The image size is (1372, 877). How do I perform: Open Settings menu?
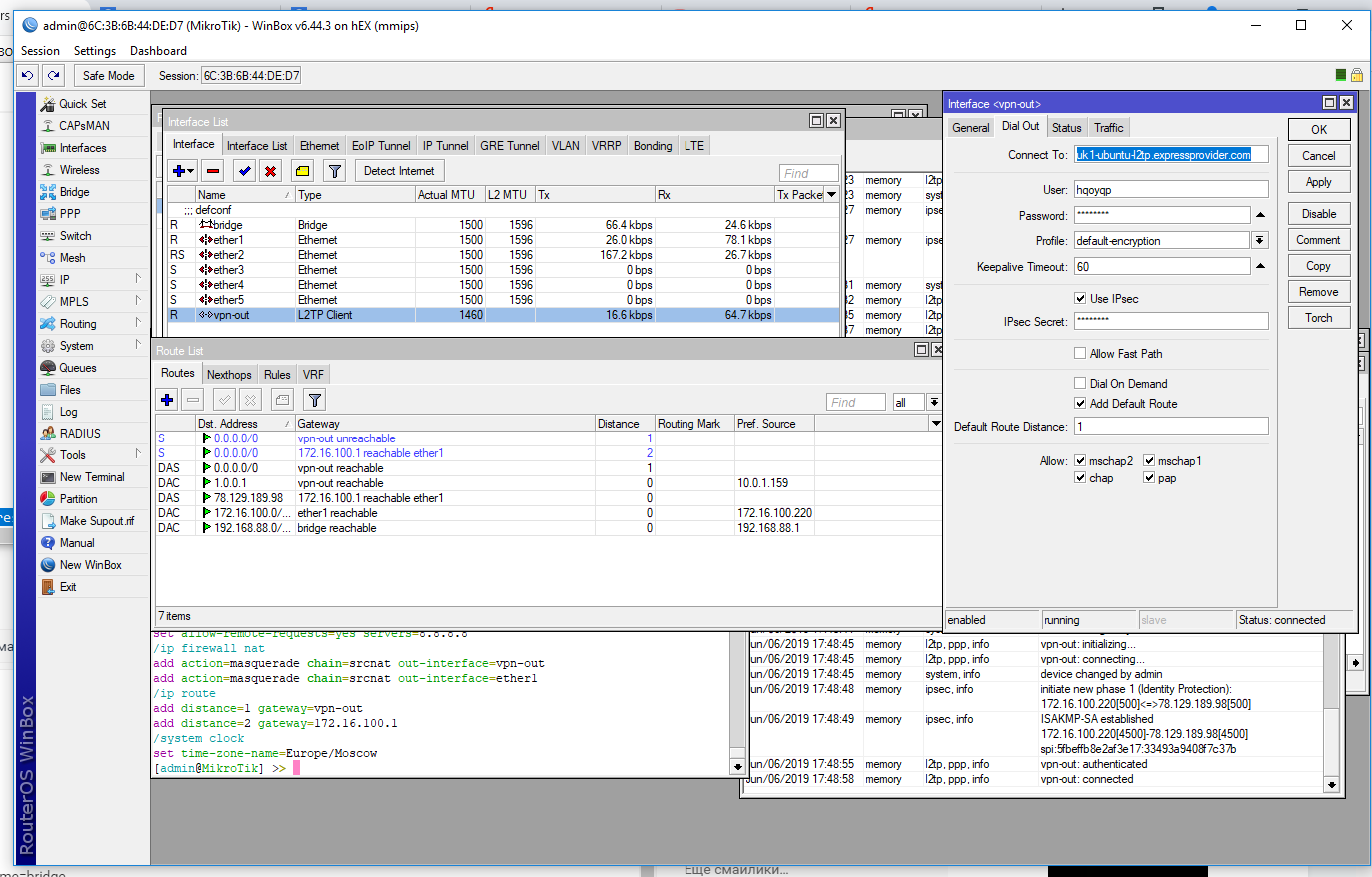[95, 51]
